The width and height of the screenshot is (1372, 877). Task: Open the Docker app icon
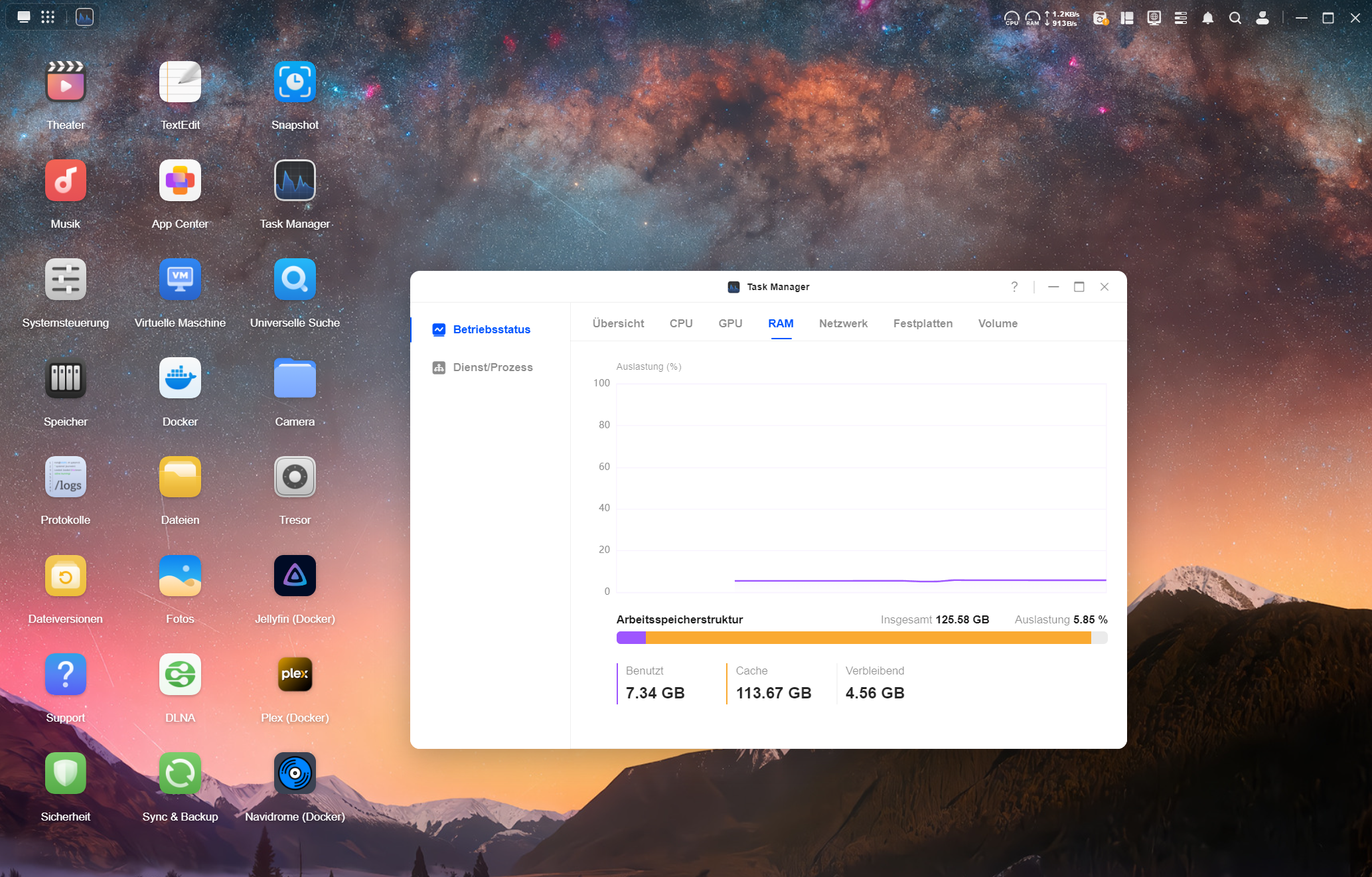coord(180,378)
